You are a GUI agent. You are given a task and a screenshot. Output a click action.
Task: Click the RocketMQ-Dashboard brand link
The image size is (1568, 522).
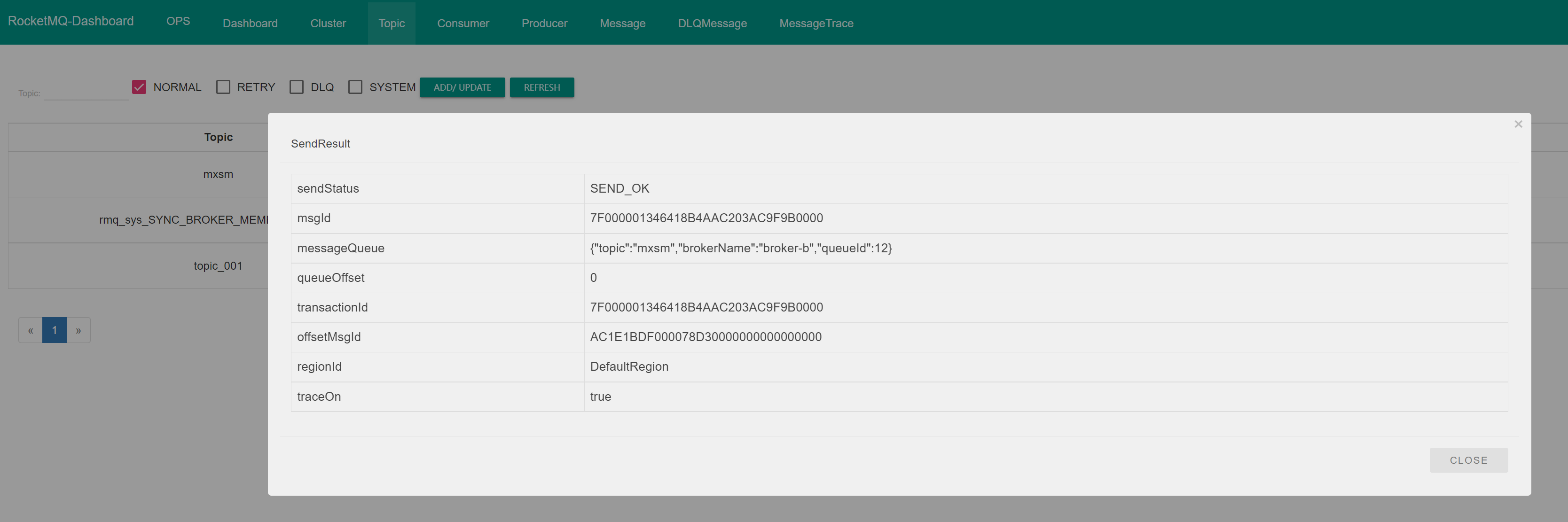[71, 21]
